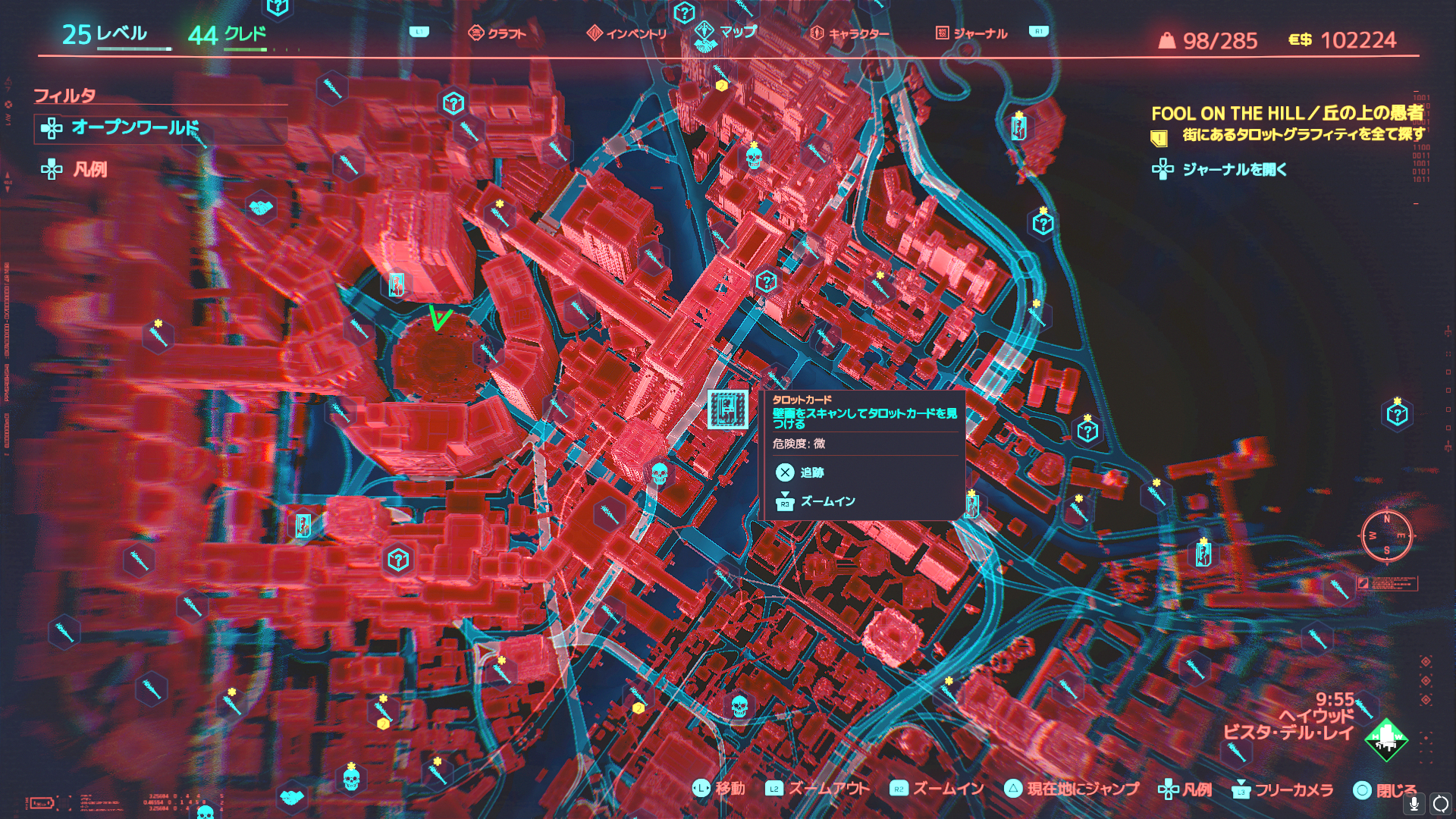Select question mark marker above the time display
Viewport: 1456px width, 819px height.
(1397, 414)
